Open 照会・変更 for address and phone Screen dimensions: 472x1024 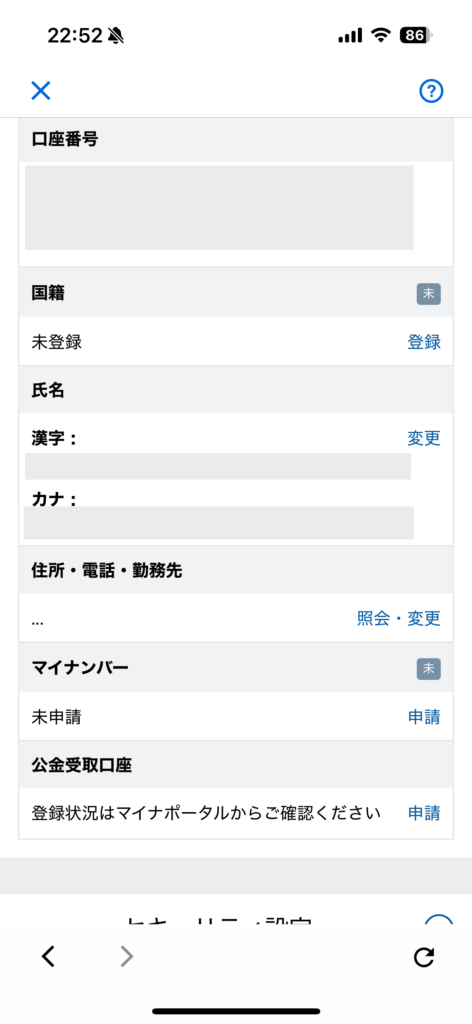point(399,618)
